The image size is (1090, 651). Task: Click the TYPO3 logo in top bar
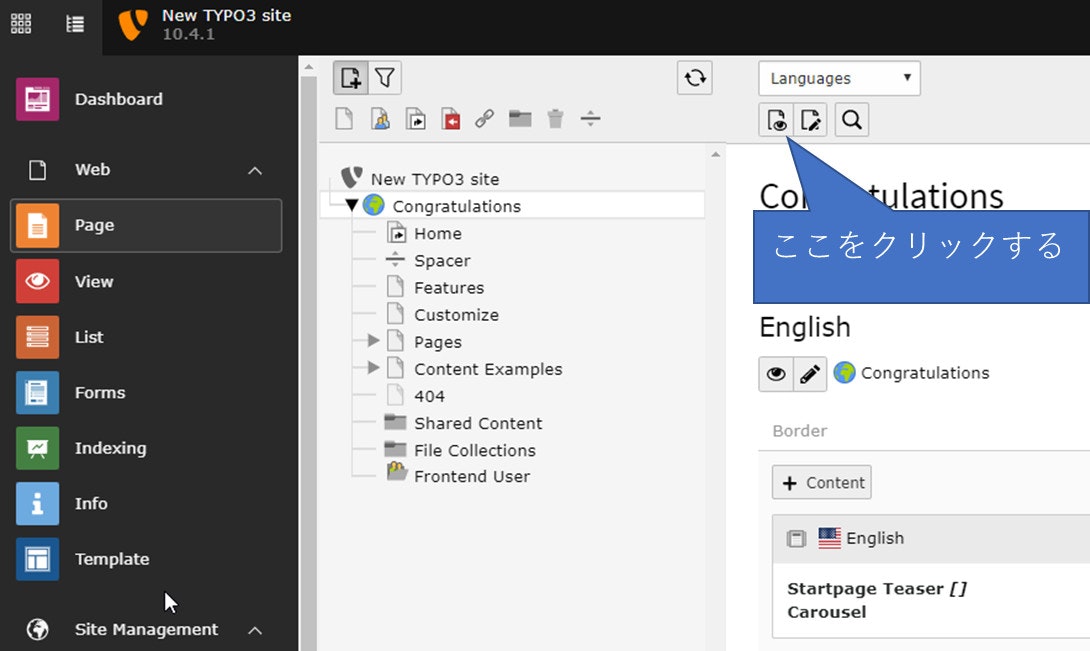point(133,25)
